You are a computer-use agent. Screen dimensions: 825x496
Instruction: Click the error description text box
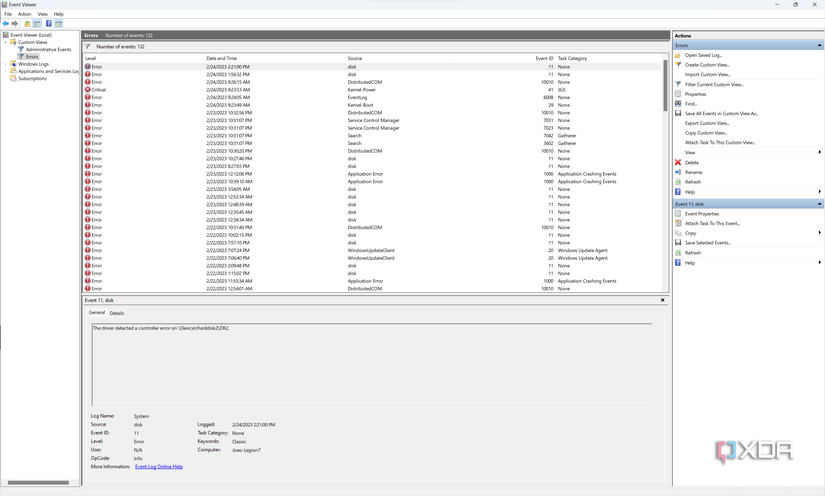pos(371,365)
